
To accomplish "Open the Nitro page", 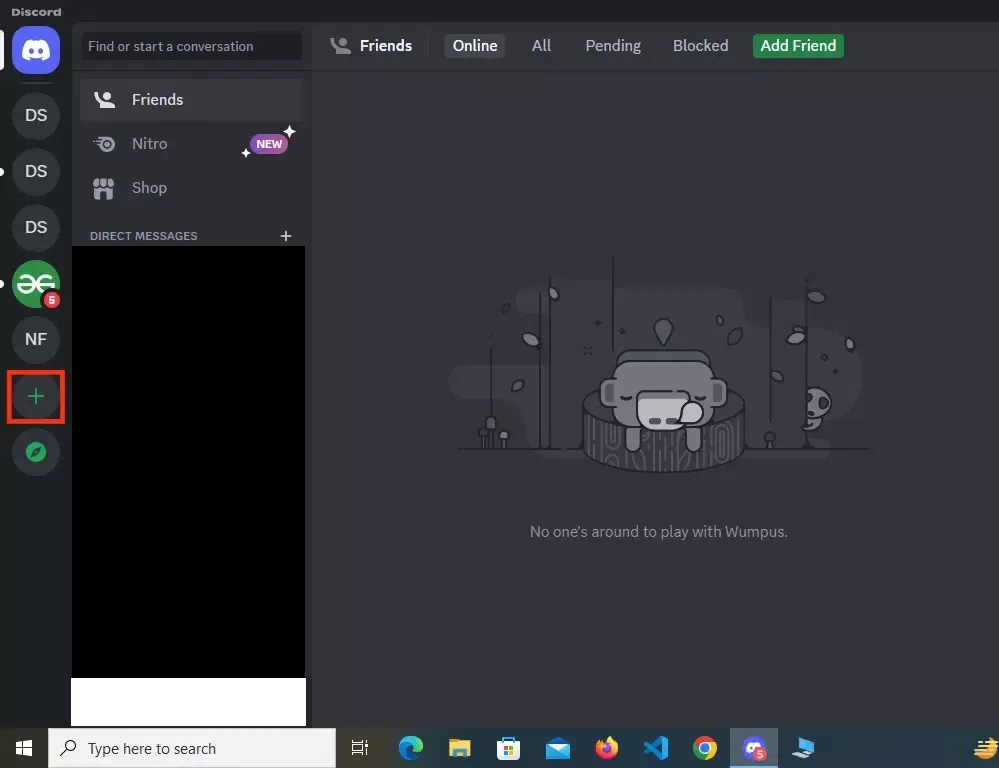I will [x=190, y=144].
